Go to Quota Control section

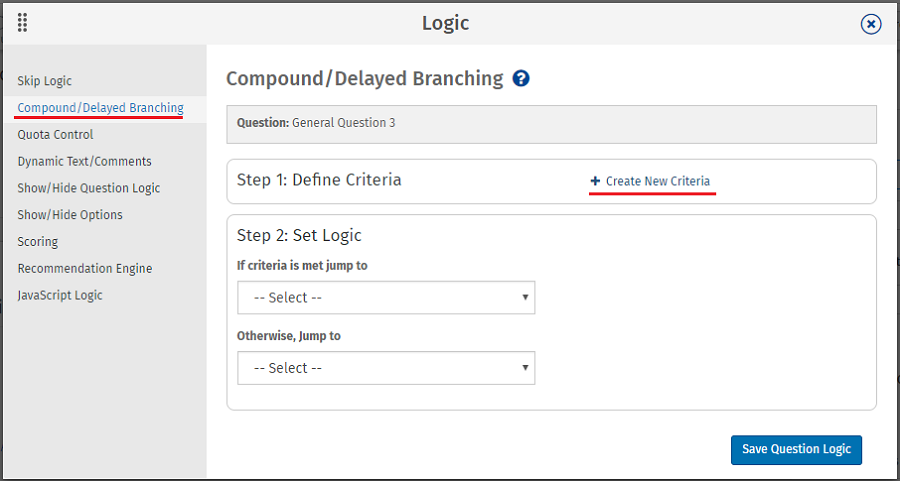point(55,135)
